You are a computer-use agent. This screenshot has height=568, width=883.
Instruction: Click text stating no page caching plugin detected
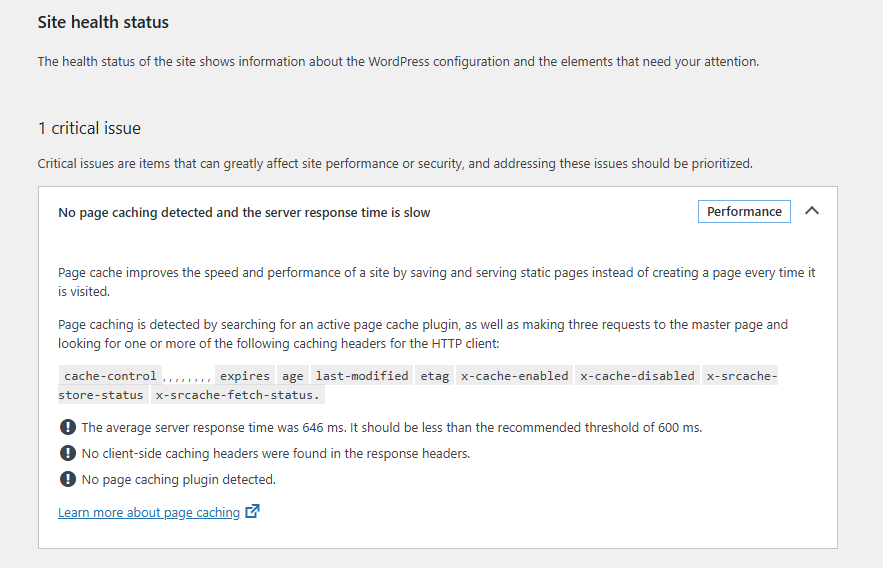pos(179,480)
